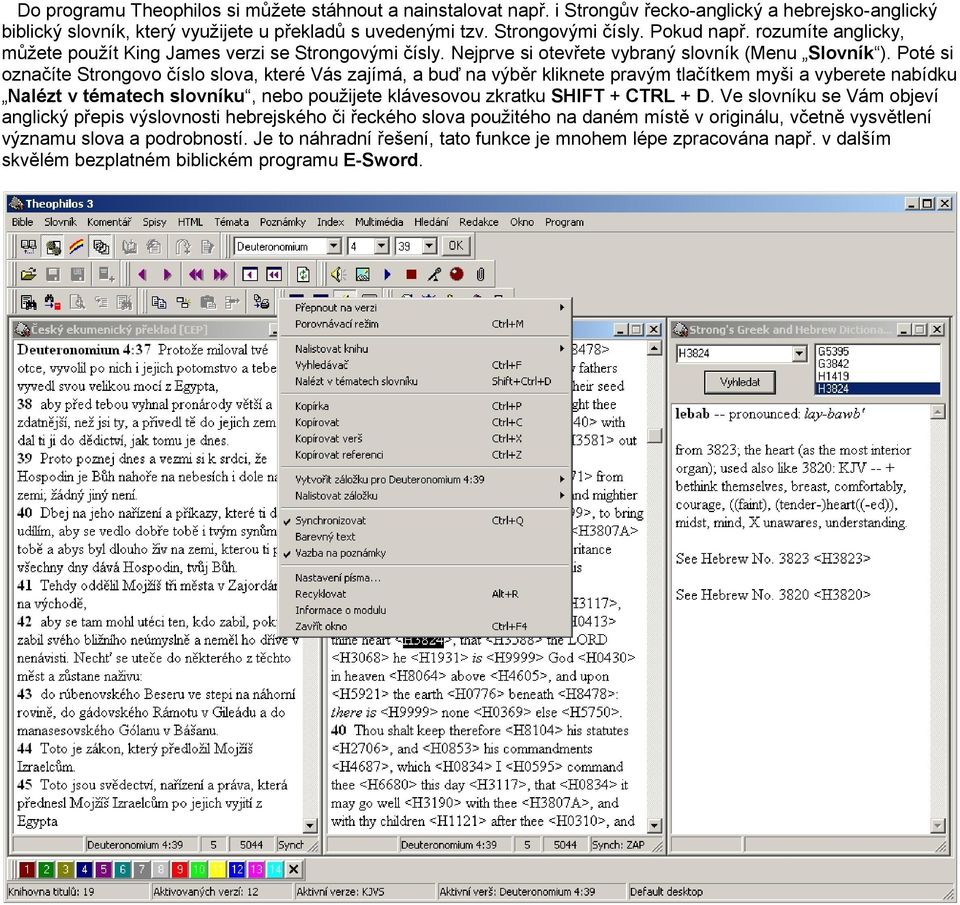Click the single purple right arrow icon
The image size is (960, 905).
(167, 275)
